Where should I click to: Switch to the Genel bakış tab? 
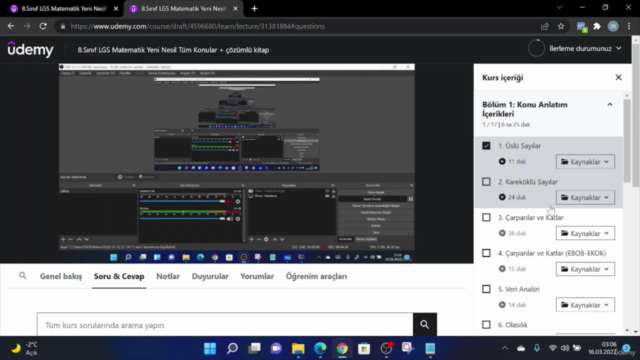click(x=61, y=276)
